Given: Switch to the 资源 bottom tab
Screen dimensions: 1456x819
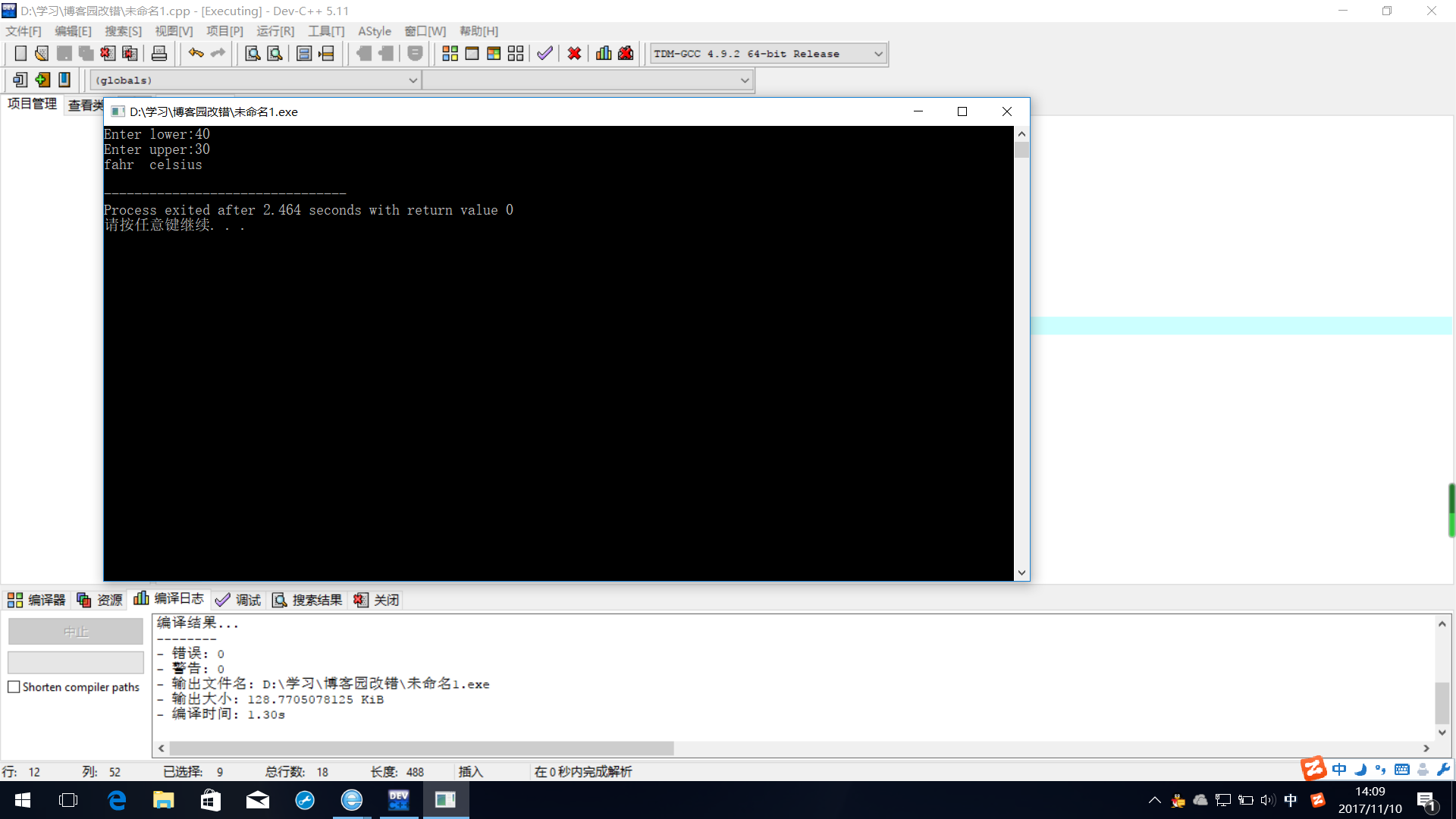Looking at the screenshot, I should coord(99,600).
